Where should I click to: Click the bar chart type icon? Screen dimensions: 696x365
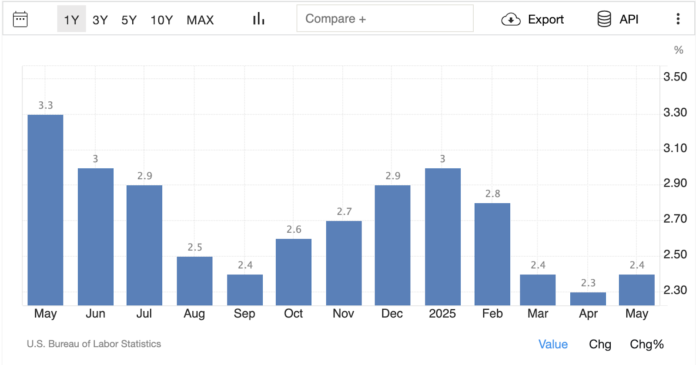(258, 19)
